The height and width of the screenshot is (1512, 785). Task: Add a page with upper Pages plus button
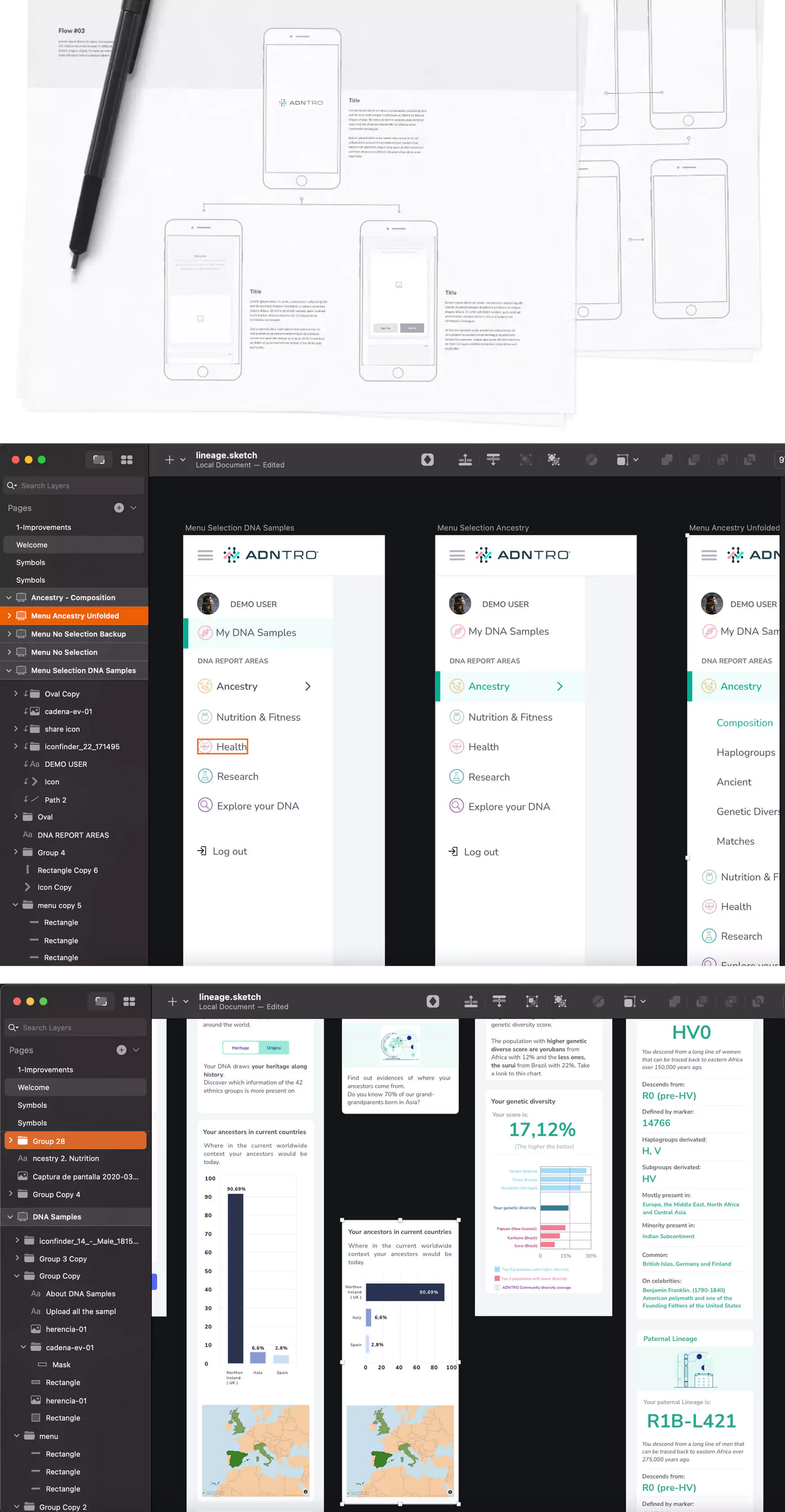[119, 508]
